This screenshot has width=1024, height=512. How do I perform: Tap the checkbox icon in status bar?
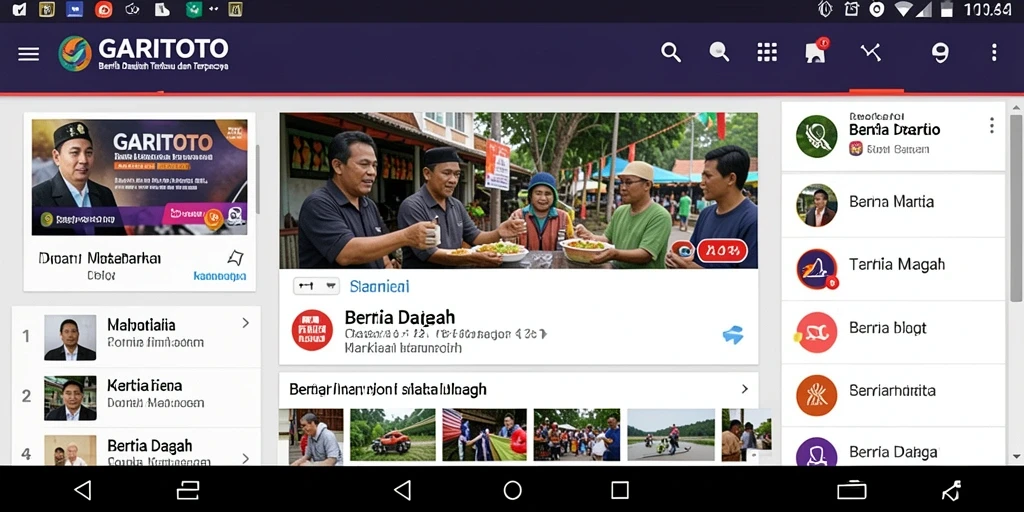(19, 9)
